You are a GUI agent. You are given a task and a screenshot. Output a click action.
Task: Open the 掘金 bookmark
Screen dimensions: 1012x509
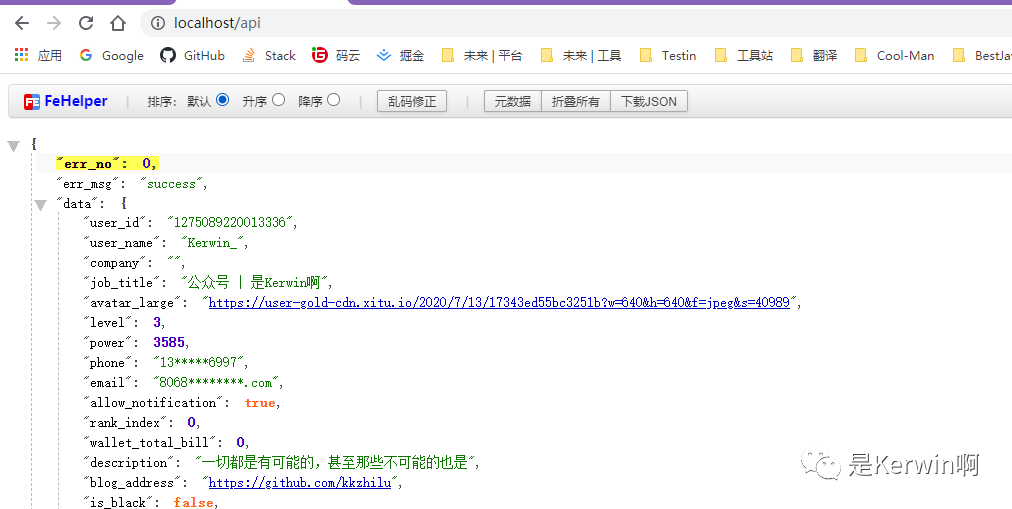[400, 55]
